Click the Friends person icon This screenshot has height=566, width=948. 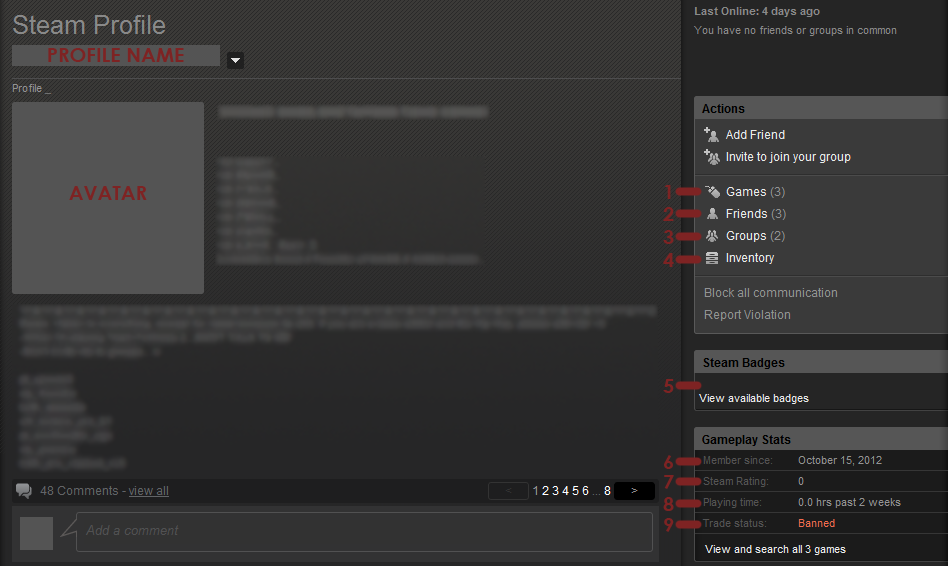[x=713, y=213]
